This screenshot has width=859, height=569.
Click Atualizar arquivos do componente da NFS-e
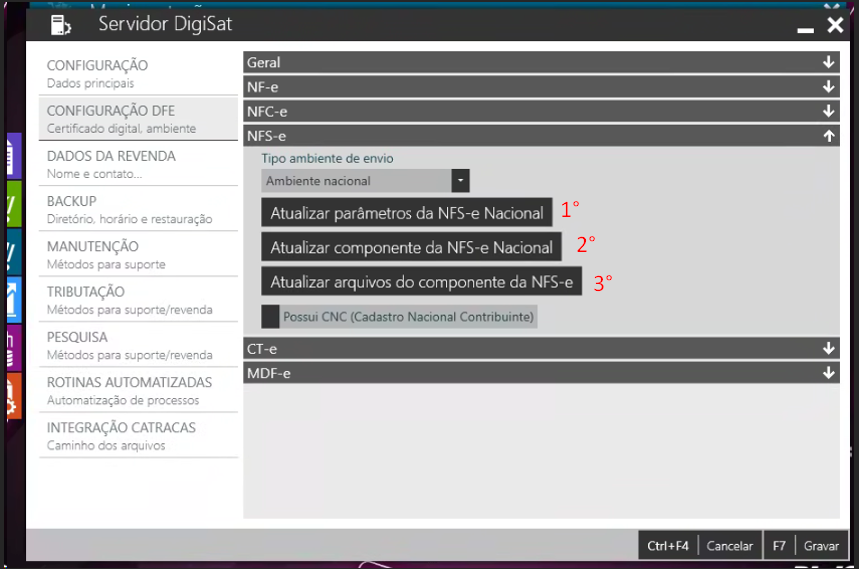coord(421,282)
